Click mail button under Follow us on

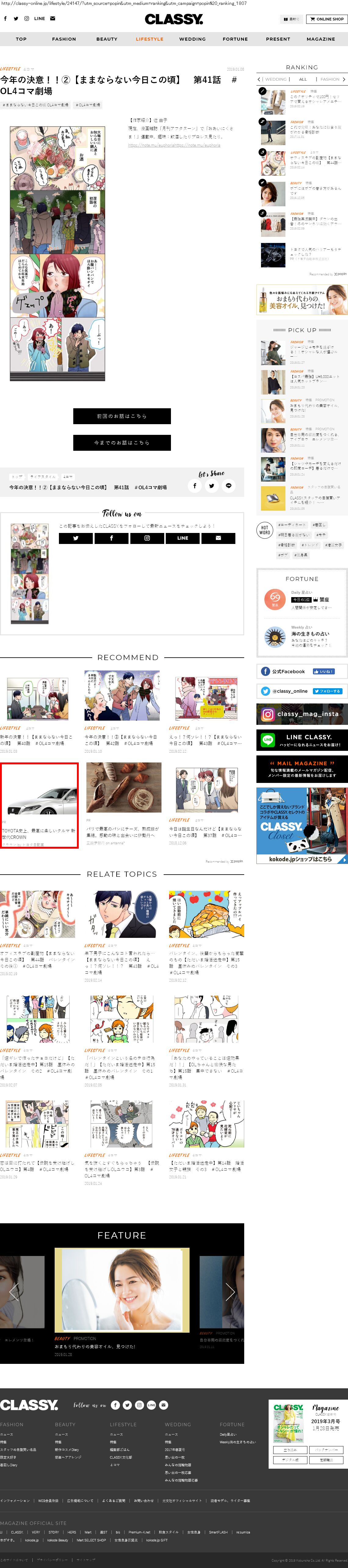[218, 538]
